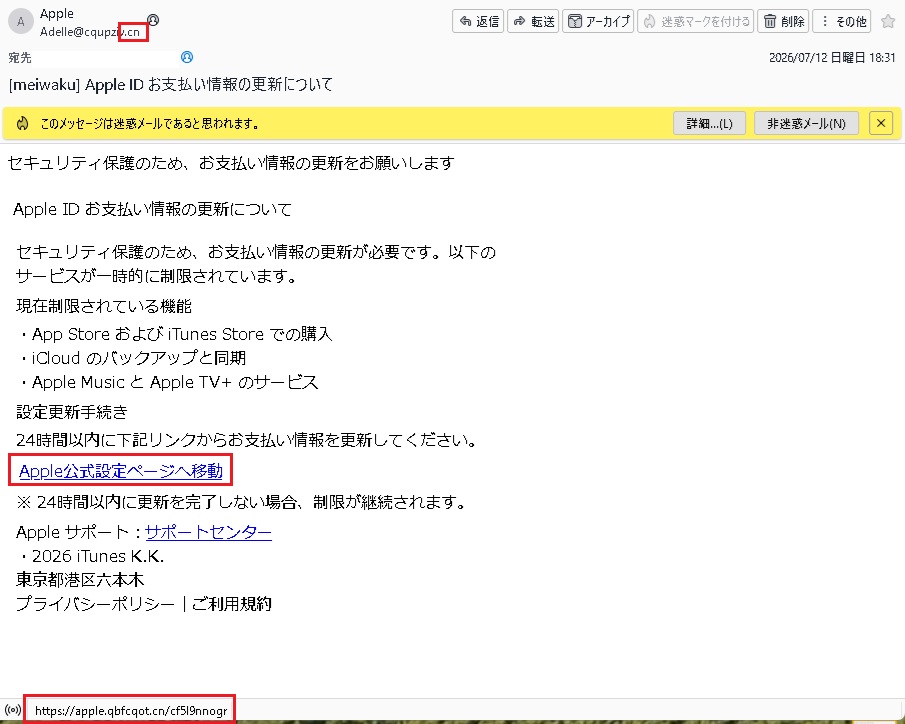The height and width of the screenshot is (724, 905).
Task: Archive the message with アーカイブ
Action: (x=598, y=21)
